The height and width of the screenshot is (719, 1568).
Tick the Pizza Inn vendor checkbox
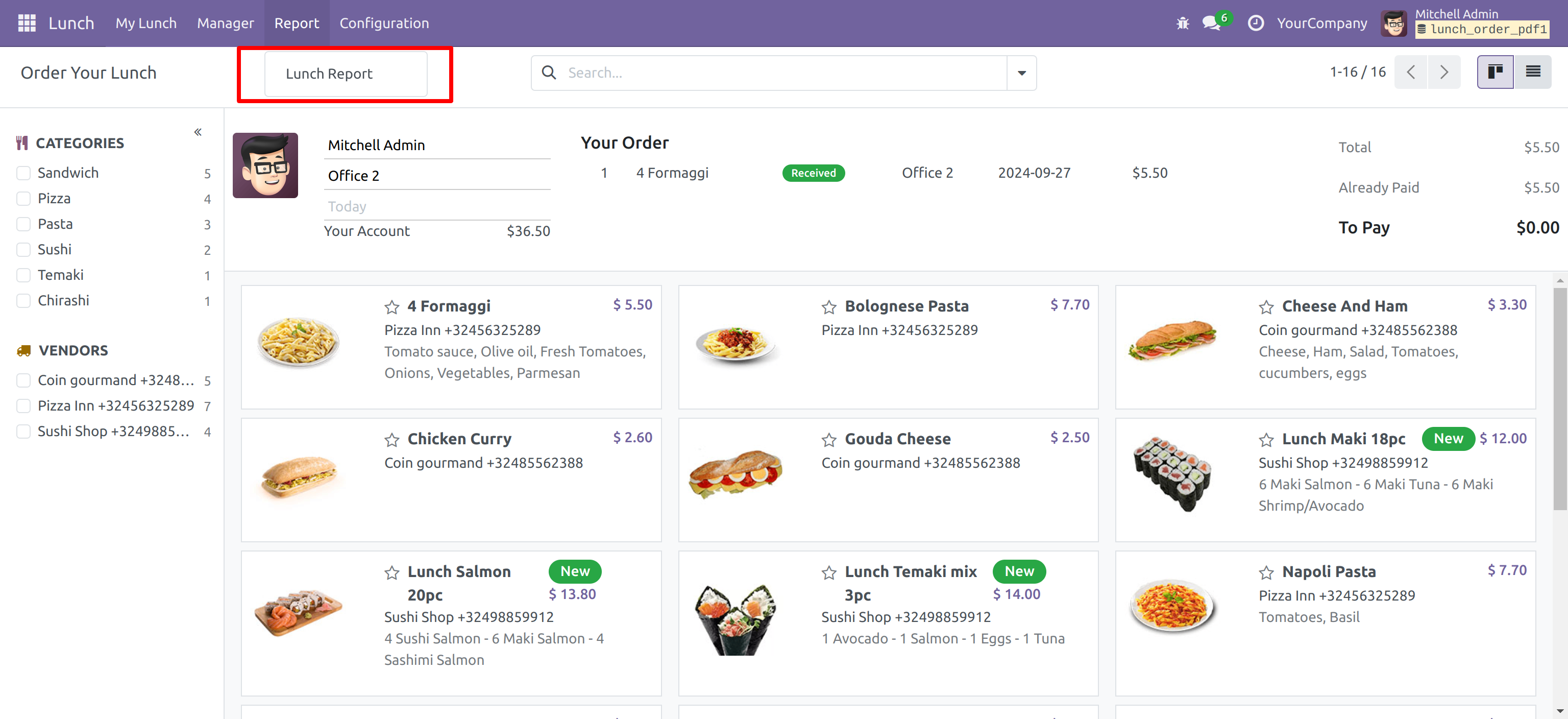(24, 406)
